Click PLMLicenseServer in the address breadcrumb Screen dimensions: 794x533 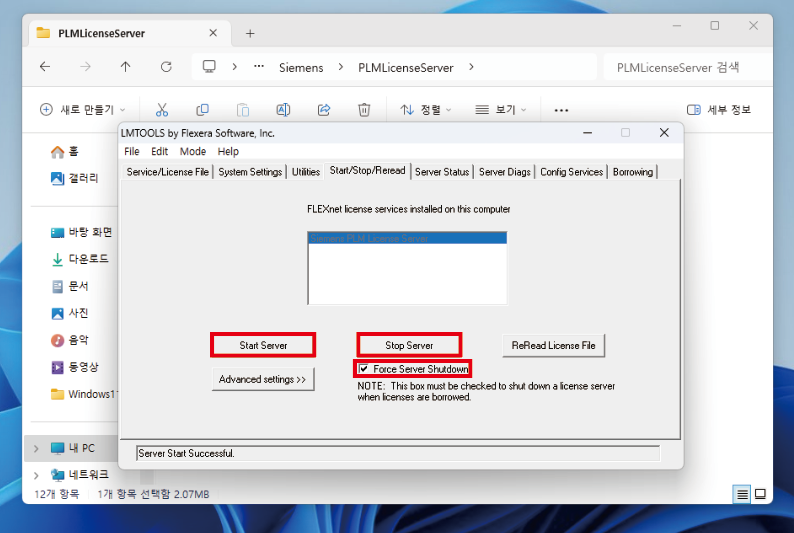point(406,67)
